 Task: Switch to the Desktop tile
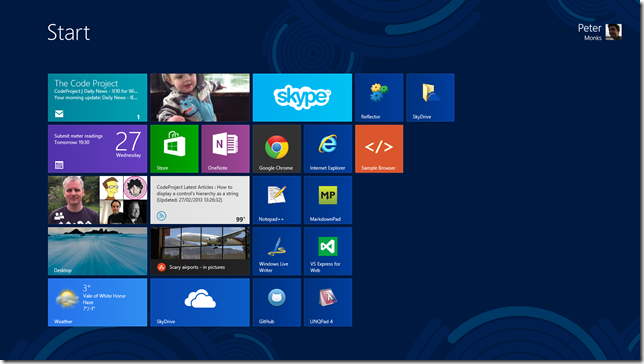pyautogui.click(x=97, y=251)
